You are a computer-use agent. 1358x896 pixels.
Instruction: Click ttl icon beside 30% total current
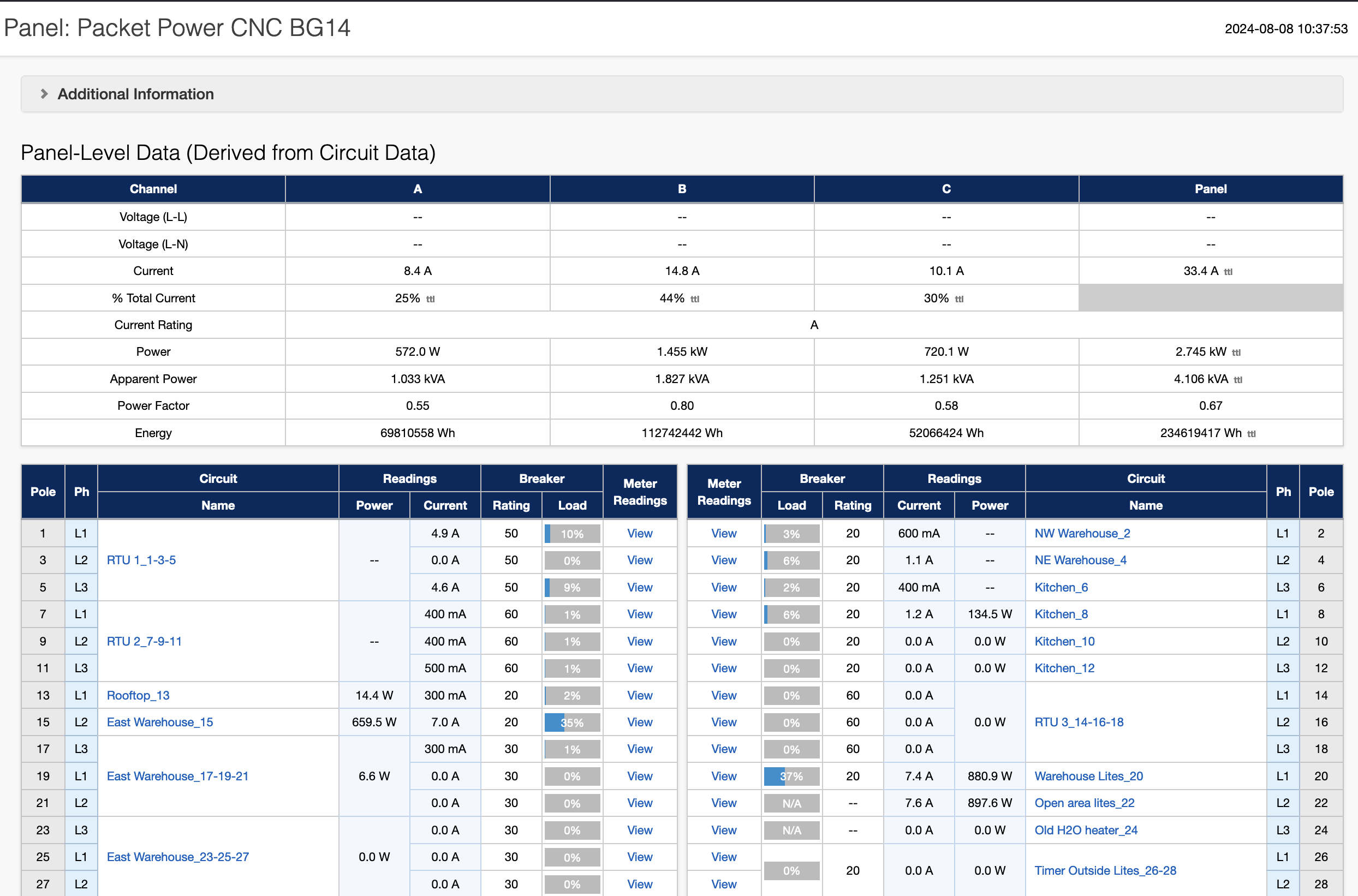click(959, 299)
